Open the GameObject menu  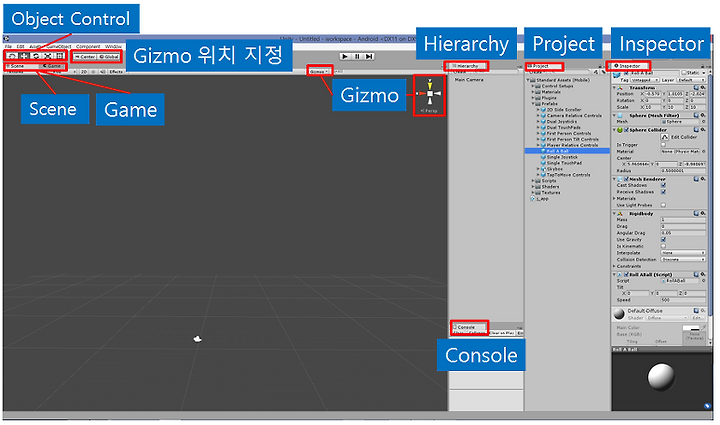pos(59,46)
